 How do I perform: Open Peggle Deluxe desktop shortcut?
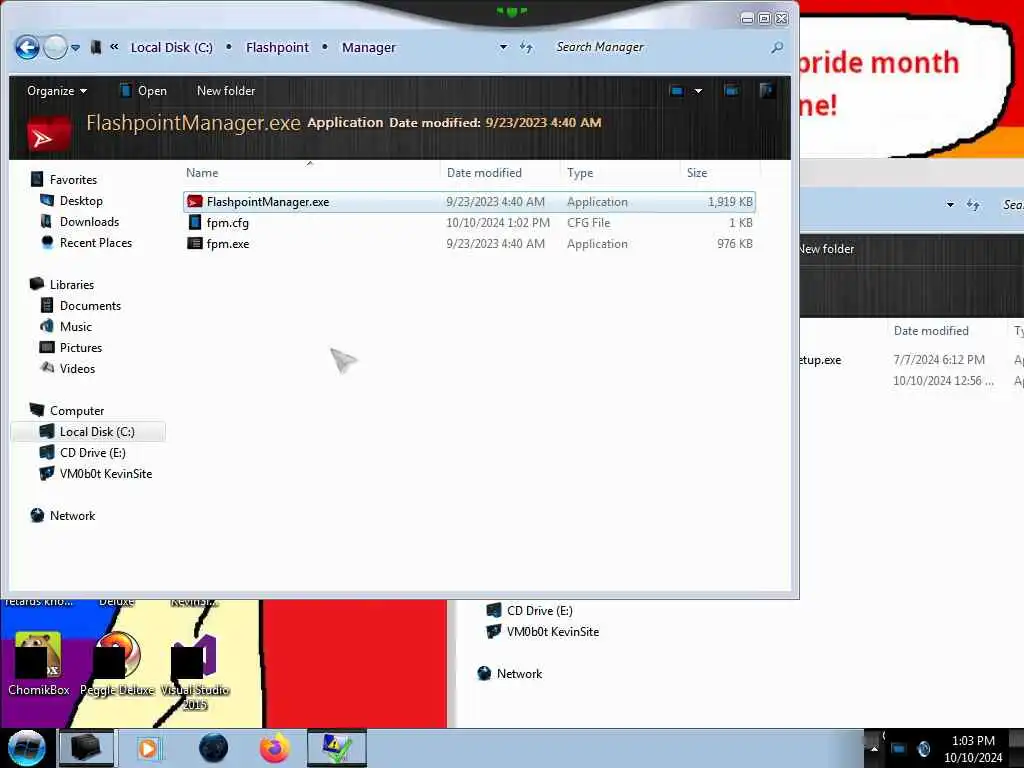coord(118,664)
